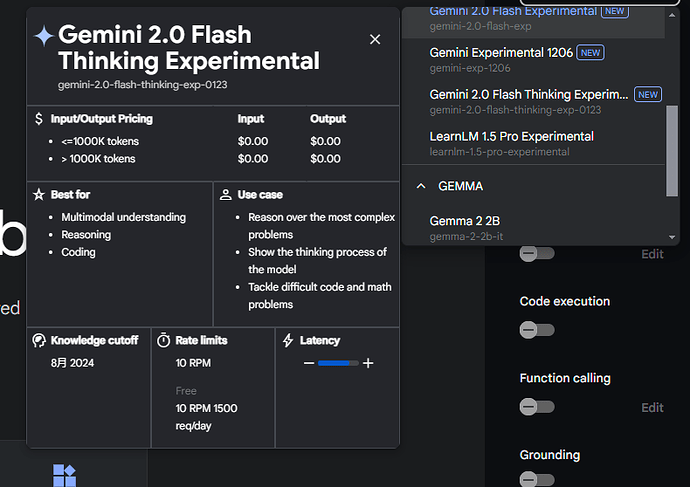The width and height of the screenshot is (690, 487).
Task: Click 'Show the thinking process of the model'
Action: coord(317,260)
